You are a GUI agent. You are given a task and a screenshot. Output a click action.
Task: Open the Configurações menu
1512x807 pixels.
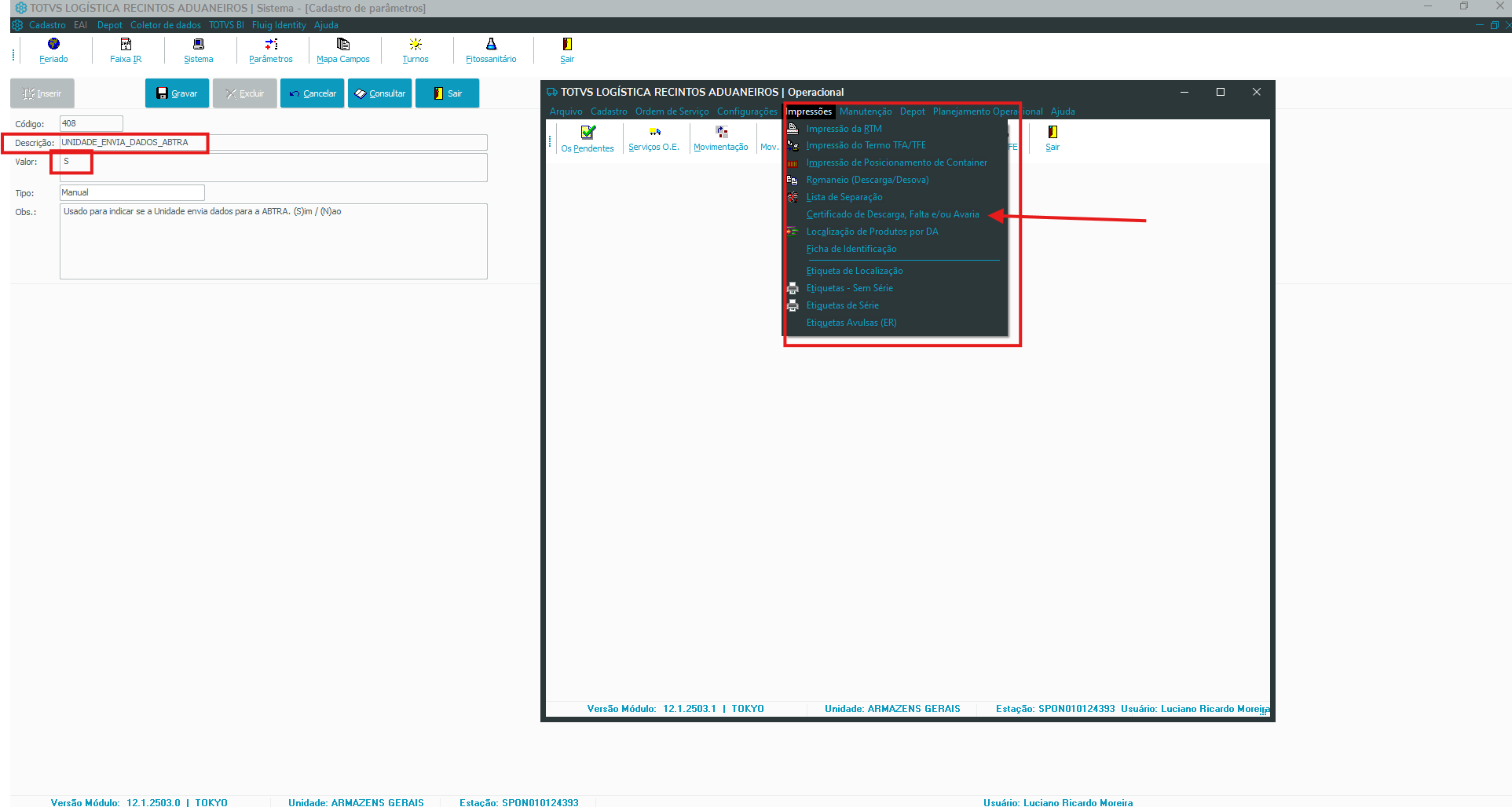747,111
